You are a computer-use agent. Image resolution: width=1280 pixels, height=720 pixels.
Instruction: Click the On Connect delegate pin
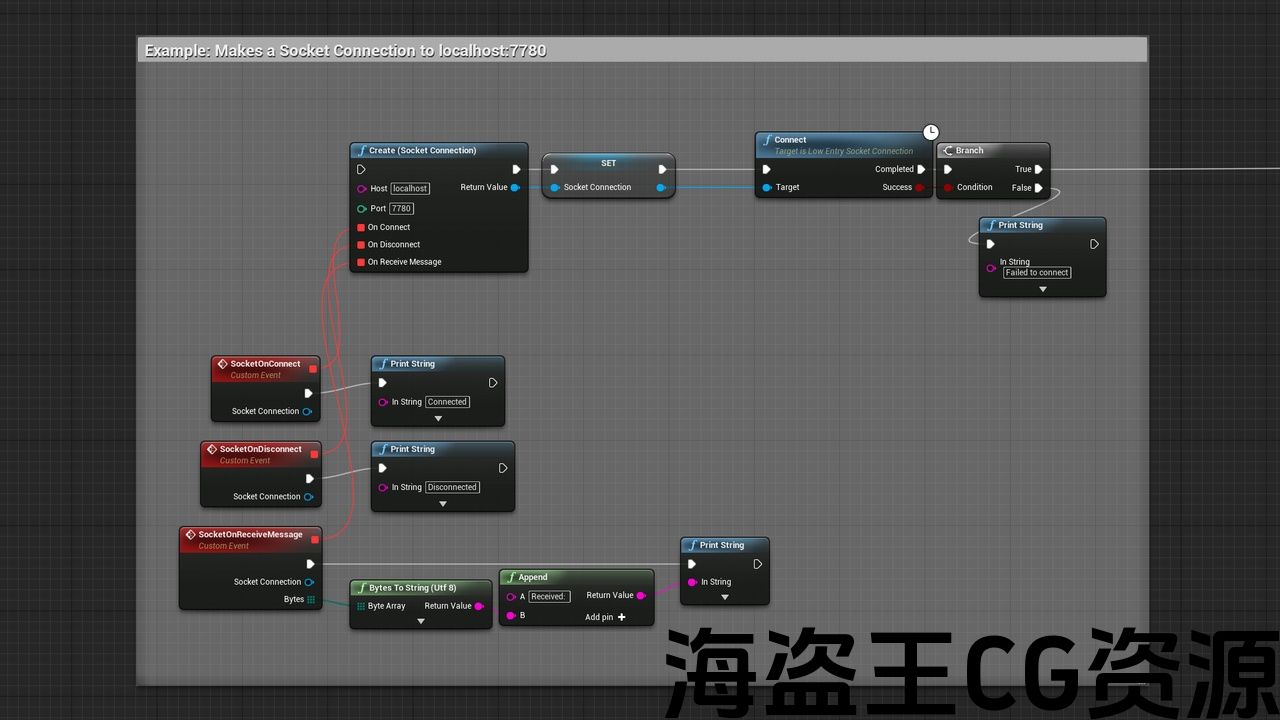[x=361, y=227]
